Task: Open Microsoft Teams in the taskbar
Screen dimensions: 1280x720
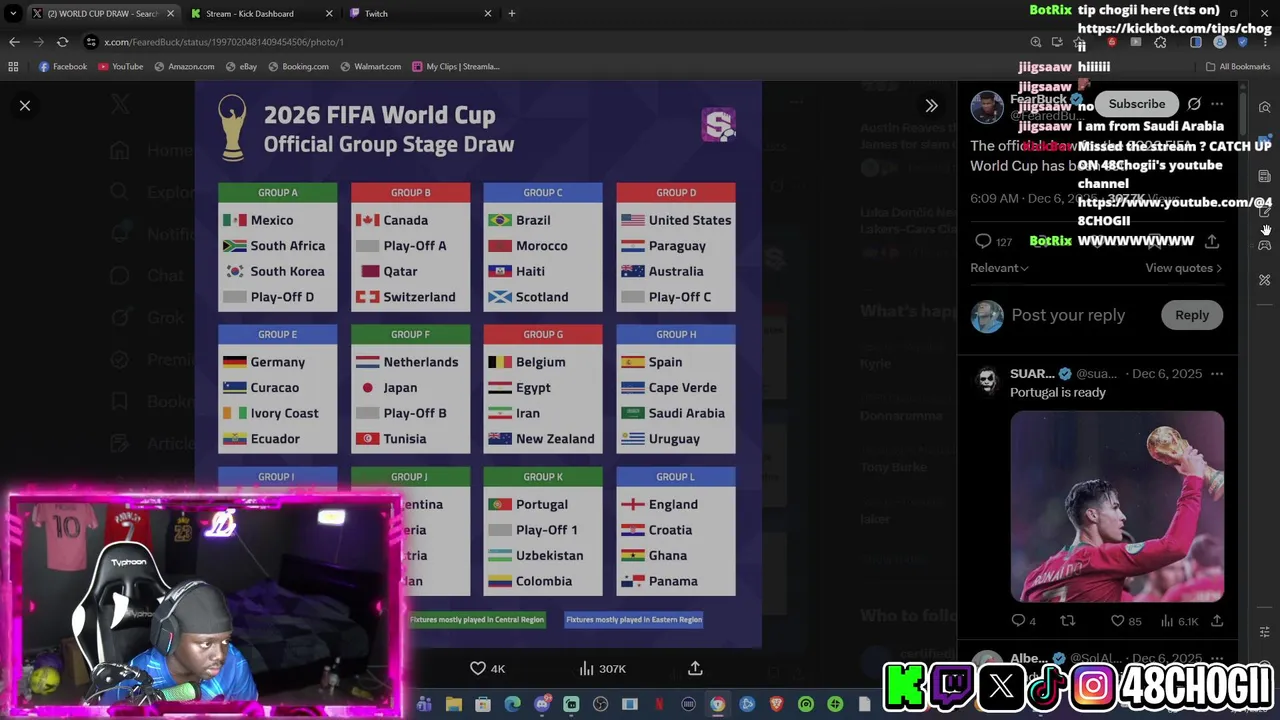Action: [424, 704]
